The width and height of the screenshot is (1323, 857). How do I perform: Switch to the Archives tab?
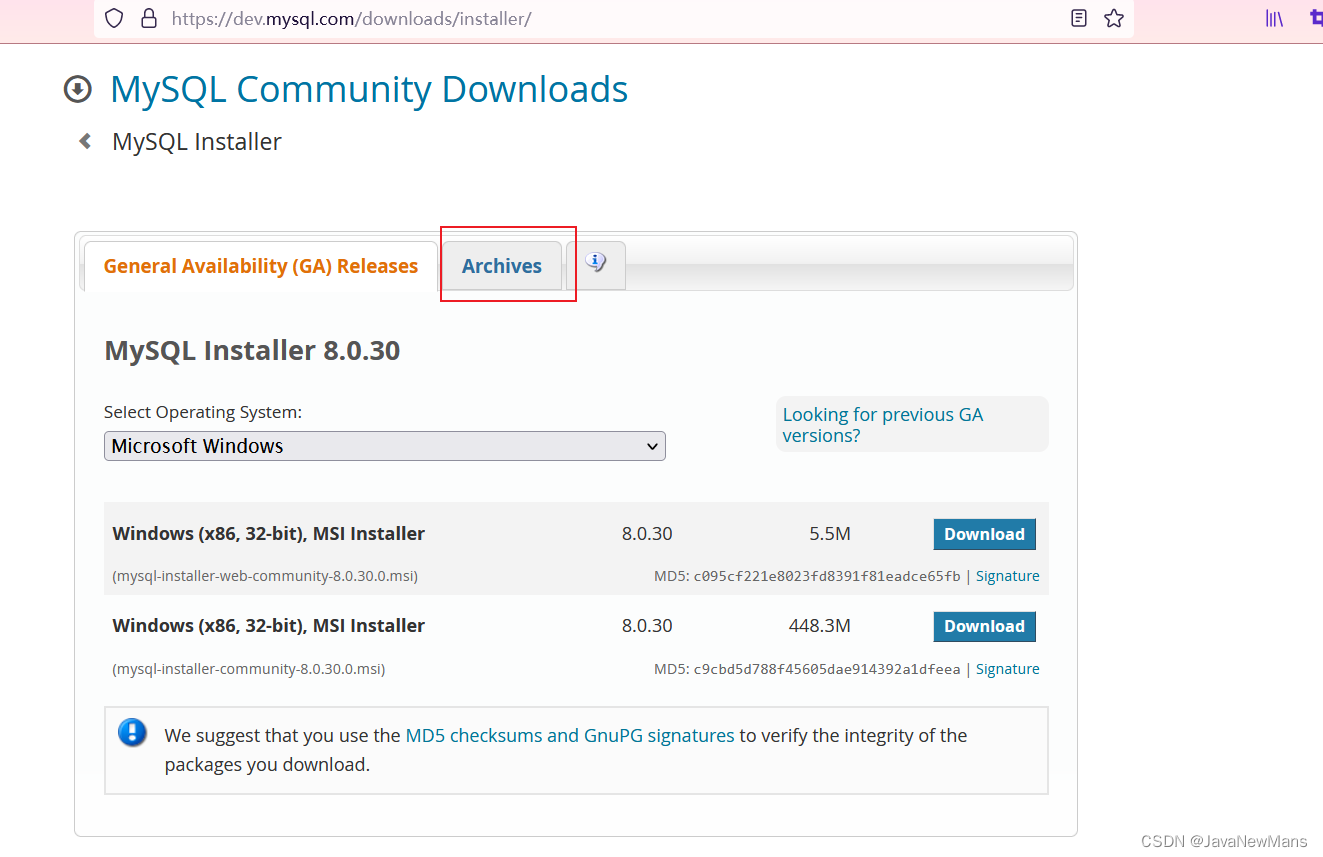click(x=502, y=266)
